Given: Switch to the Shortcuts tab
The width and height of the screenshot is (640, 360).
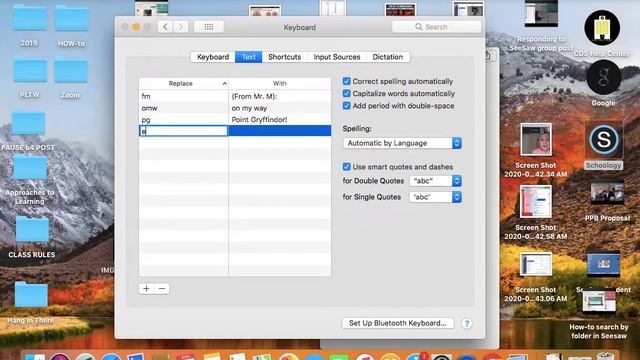Looking at the screenshot, I should point(284,57).
